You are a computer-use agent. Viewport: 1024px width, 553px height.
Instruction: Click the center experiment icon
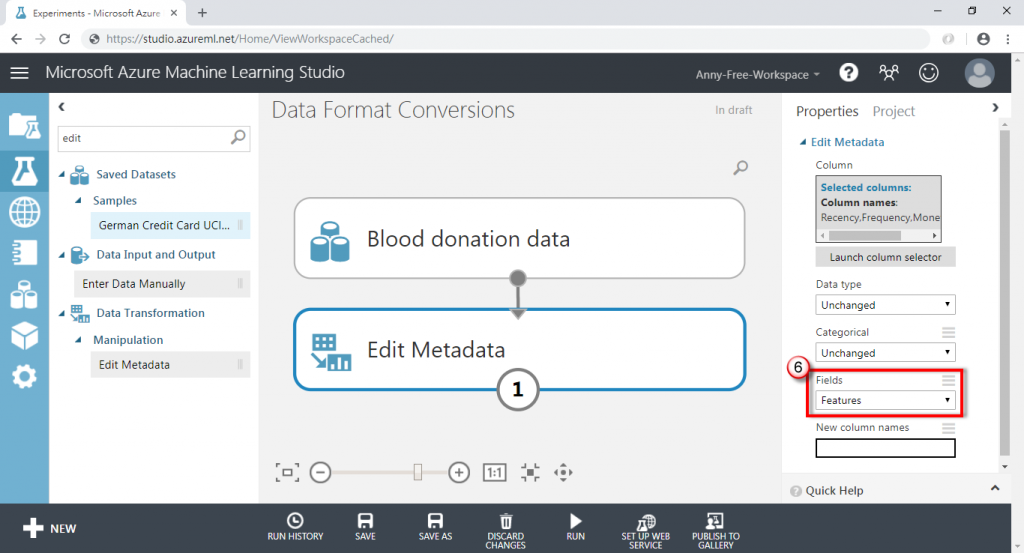(x=530, y=472)
